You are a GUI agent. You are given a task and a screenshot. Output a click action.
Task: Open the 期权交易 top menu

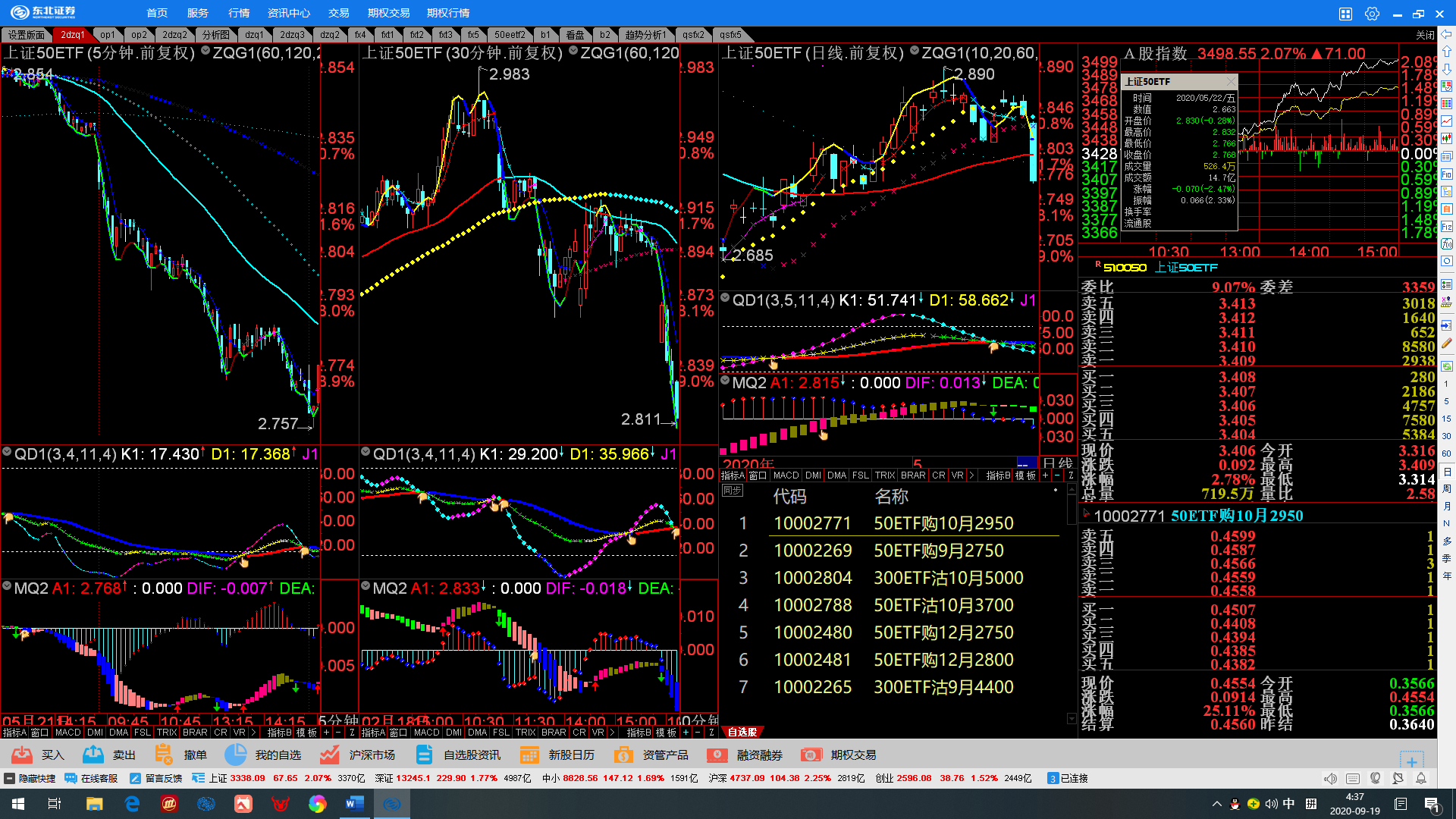tap(388, 13)
